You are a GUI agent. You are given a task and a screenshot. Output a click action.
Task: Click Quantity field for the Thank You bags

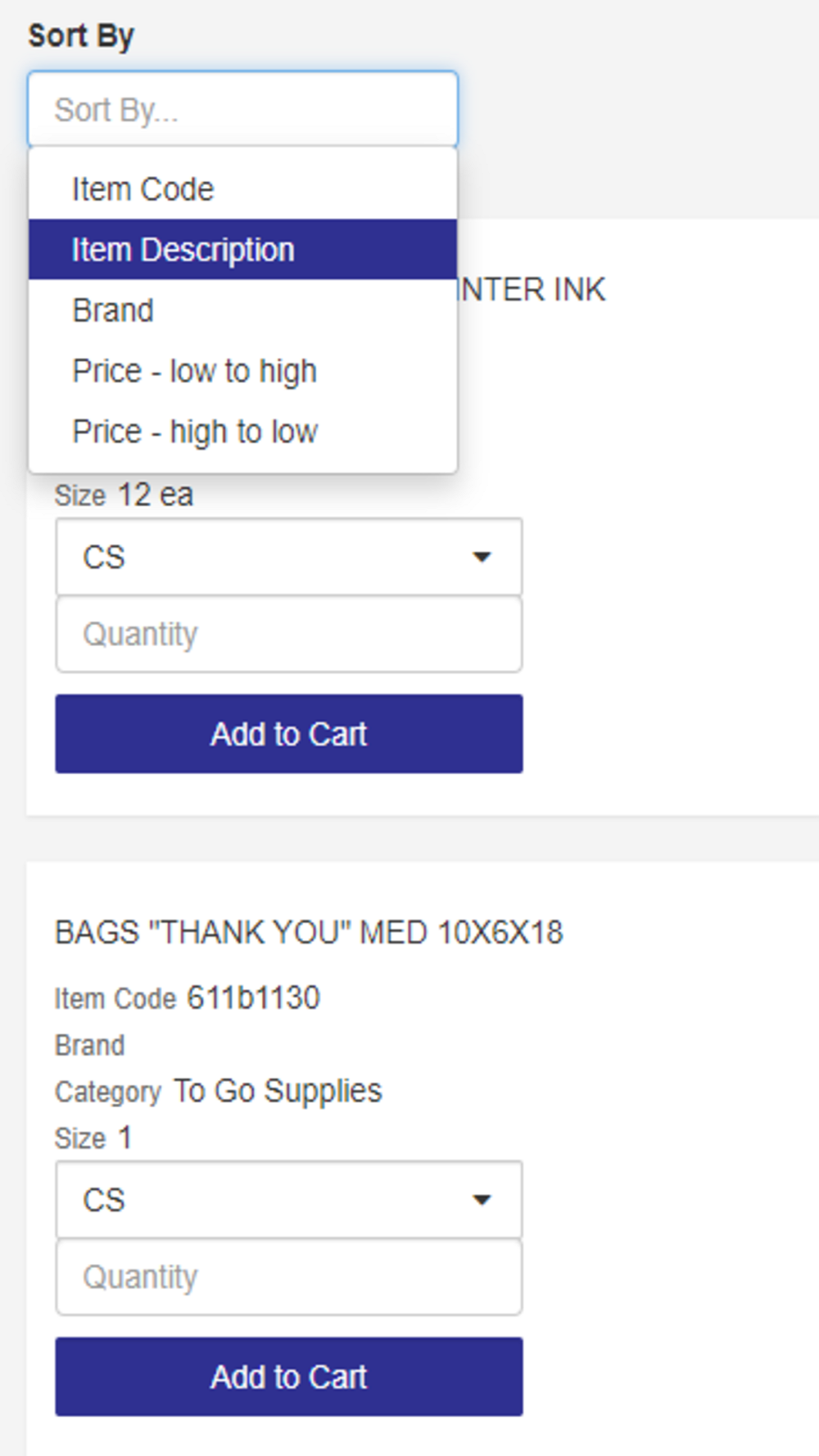(288, 1277)
